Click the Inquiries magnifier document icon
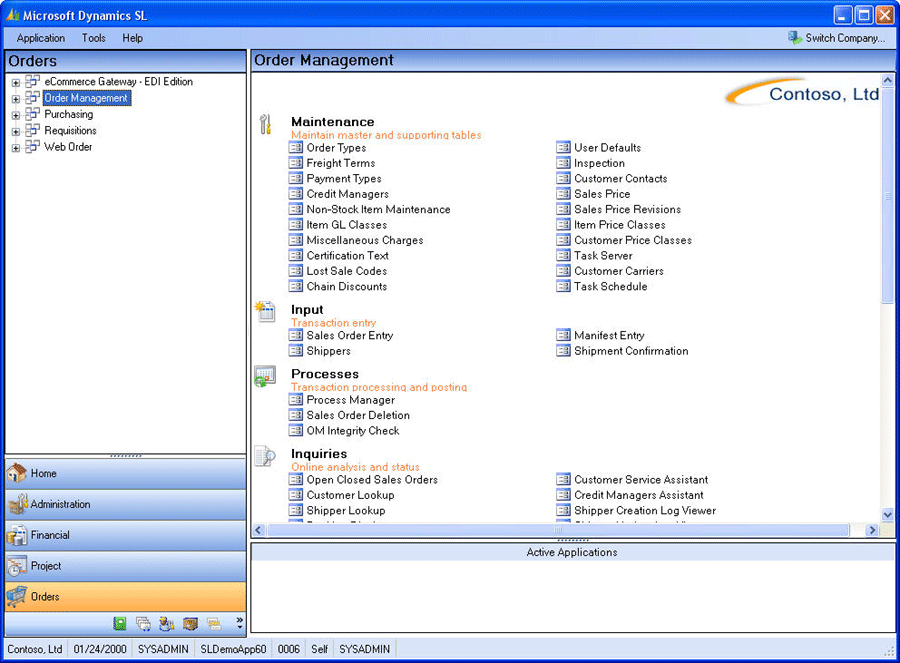 point(265,456)
